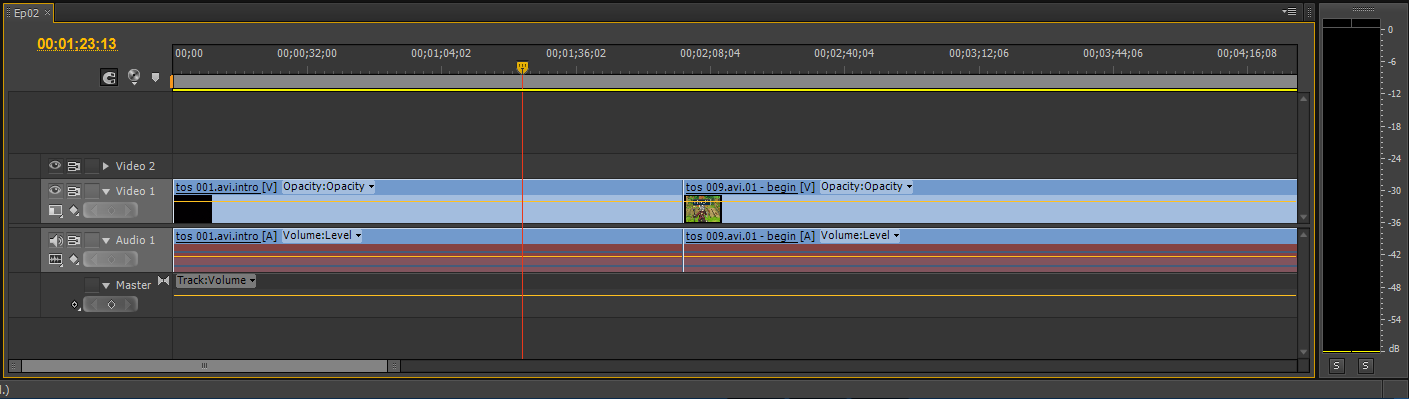Click the Audio 1 Show Keyframes icon
This screenshot has width=1409, height=399.
(74, 259)
